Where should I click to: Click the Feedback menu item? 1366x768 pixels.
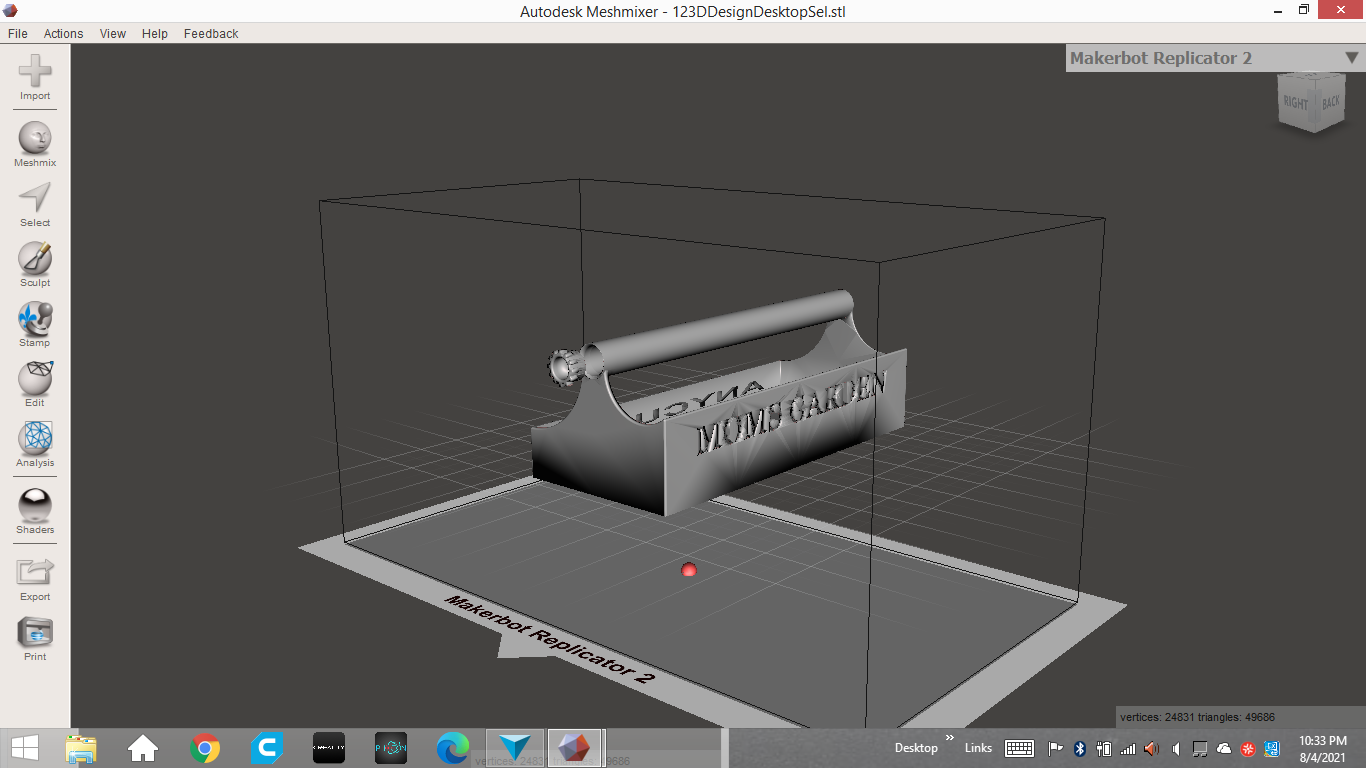[211, 33]
